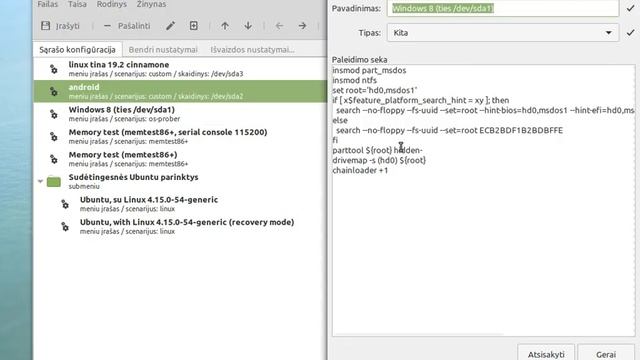This screenshot has width=640, height=360.
Task: Click the Įrašyti save button
Action: click(60, 26)
